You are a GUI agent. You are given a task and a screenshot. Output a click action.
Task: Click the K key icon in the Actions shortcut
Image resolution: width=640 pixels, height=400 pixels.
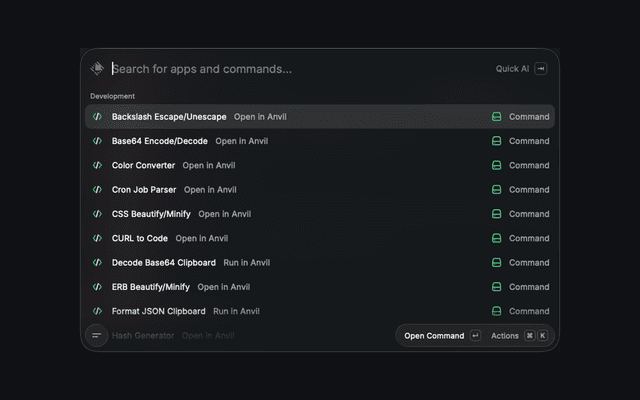point(542,336)
